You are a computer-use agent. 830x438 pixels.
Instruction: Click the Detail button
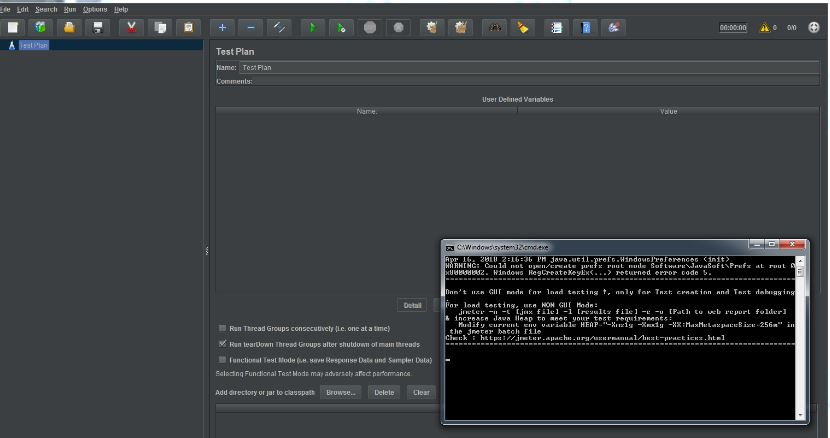click(412, 305)
